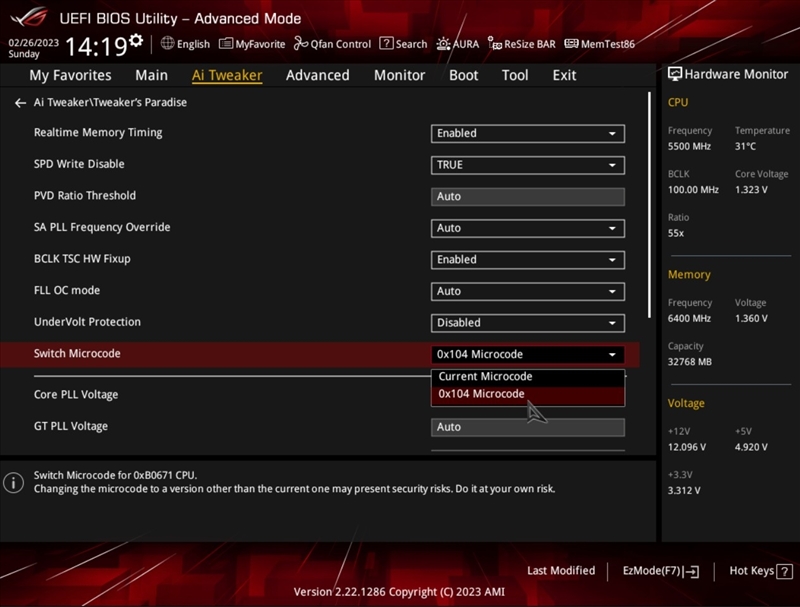800x607 pixels.
Task: Click UnderVolt Protection label
Action: tap(87, 322)
